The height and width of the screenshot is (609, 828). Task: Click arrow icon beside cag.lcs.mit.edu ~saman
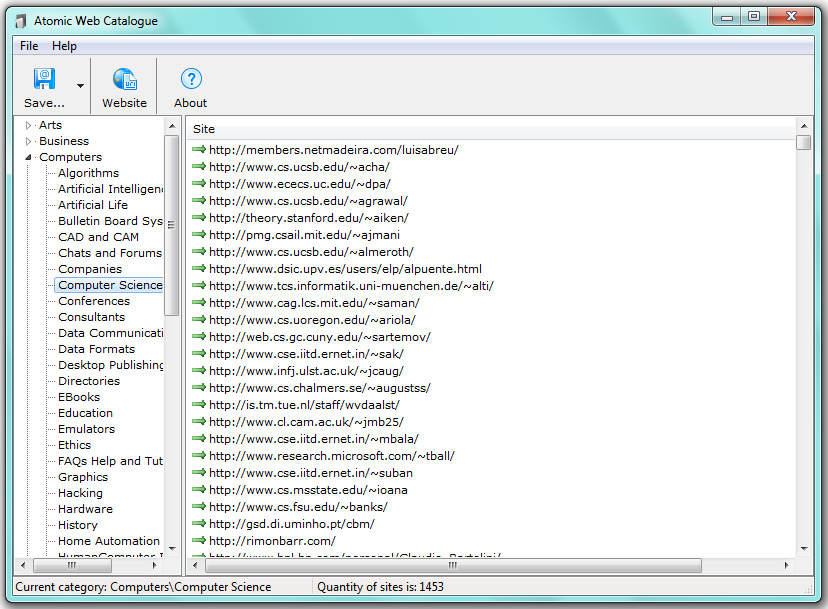click(x=199, y=303)
